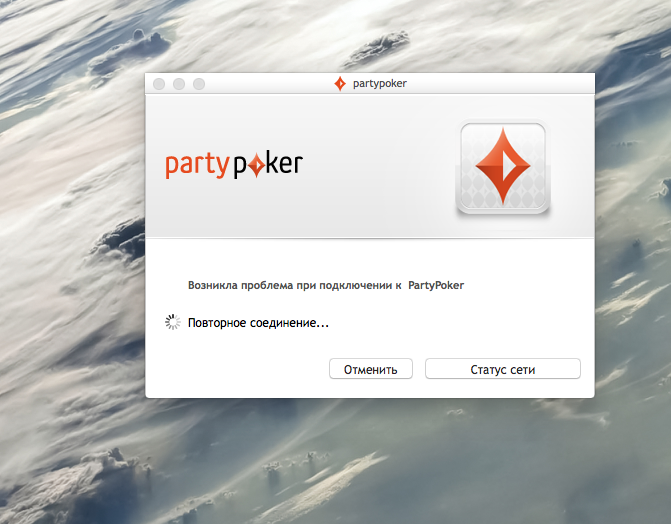Click the message "Возникла проблема при подключении к PartyPoker"

(326, 286)
